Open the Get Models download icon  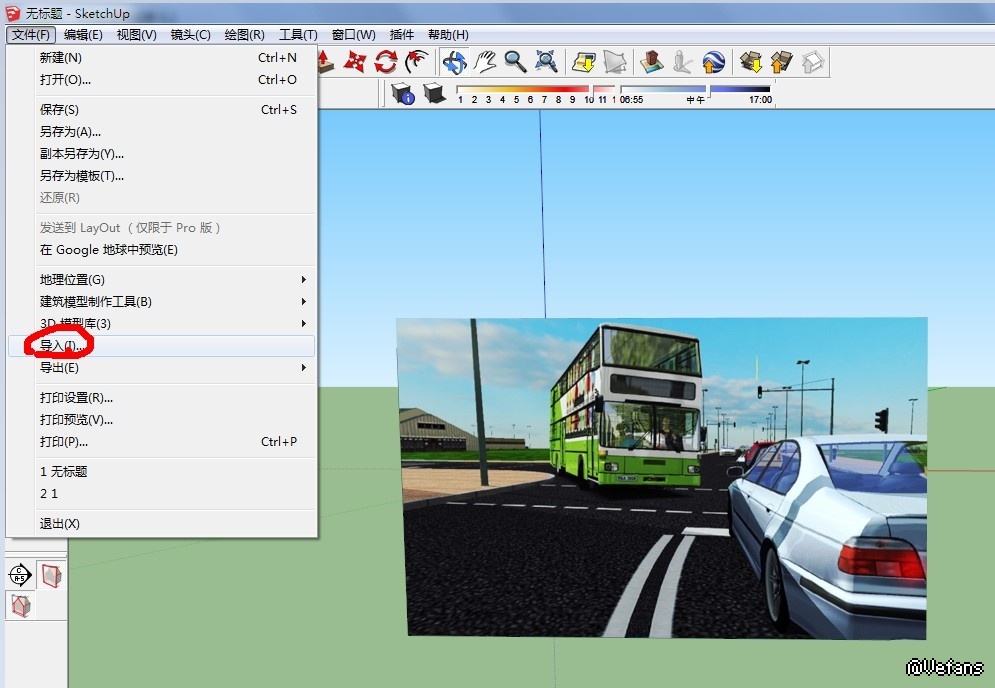click(751, 62)
